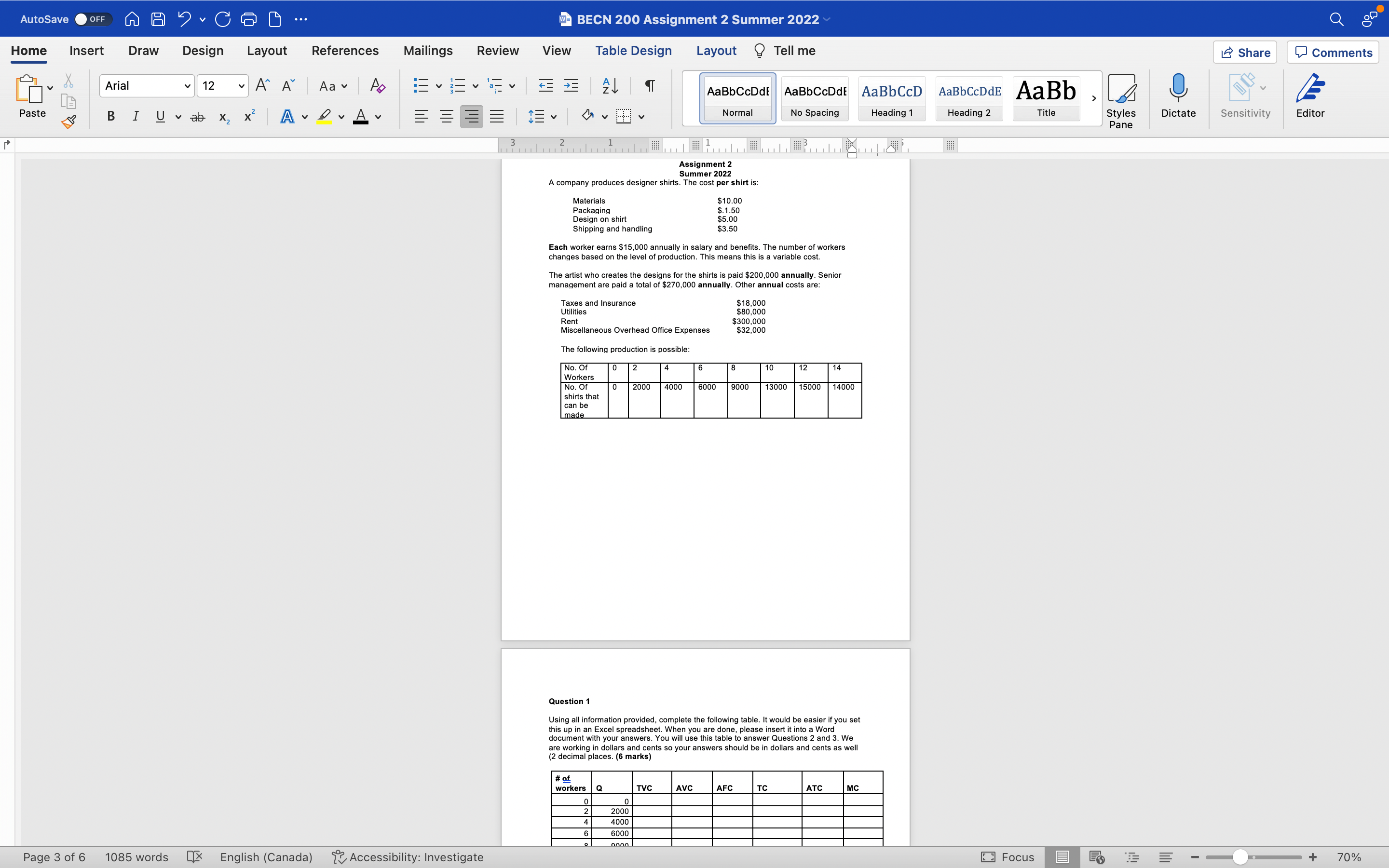Show paragraph marks

coord(649,85)
